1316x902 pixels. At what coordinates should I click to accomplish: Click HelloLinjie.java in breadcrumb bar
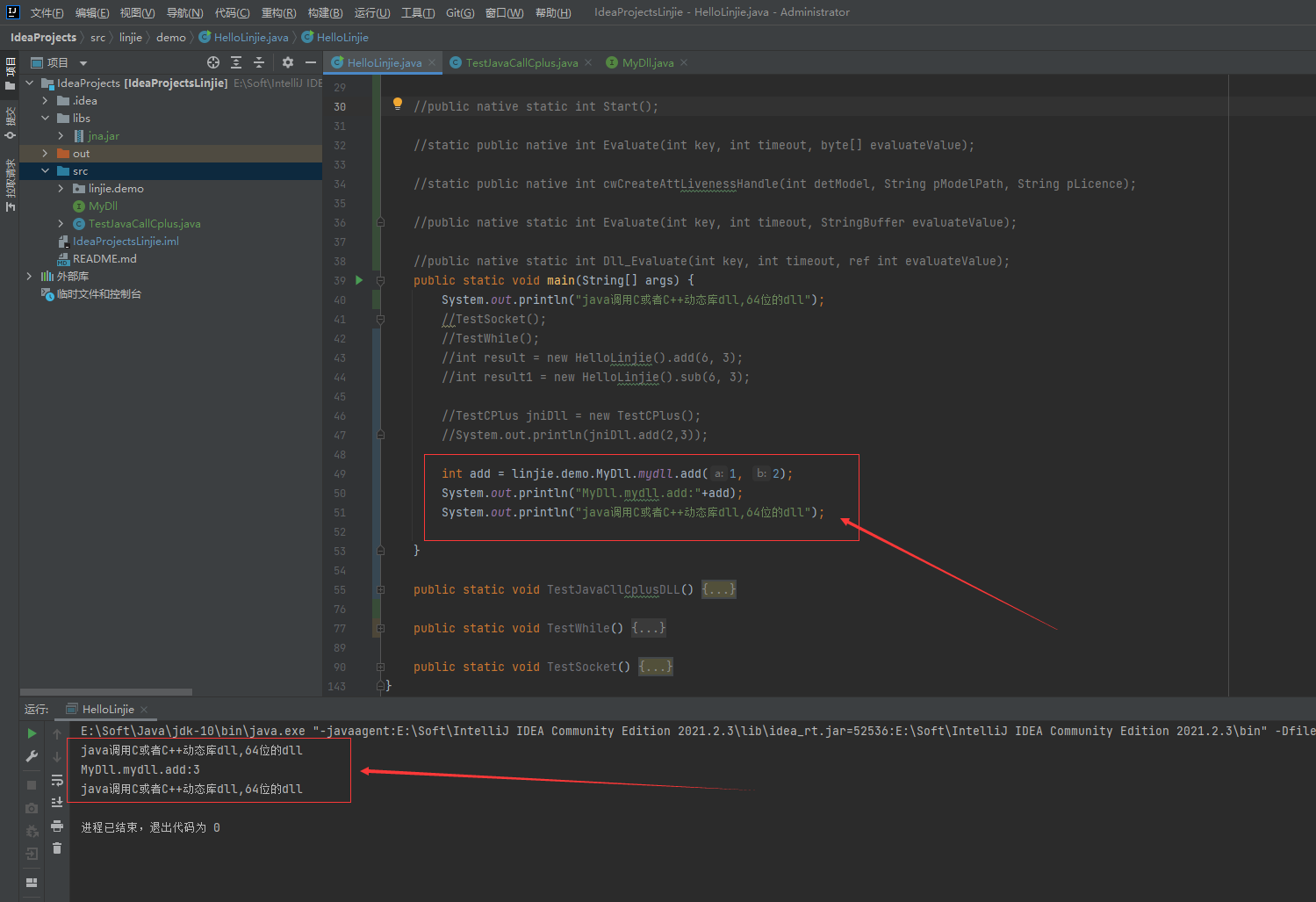[250, 38]
